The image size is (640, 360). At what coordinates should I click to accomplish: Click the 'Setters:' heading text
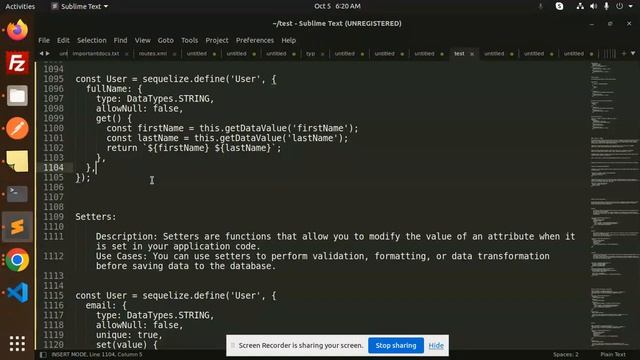coord(96,217)
